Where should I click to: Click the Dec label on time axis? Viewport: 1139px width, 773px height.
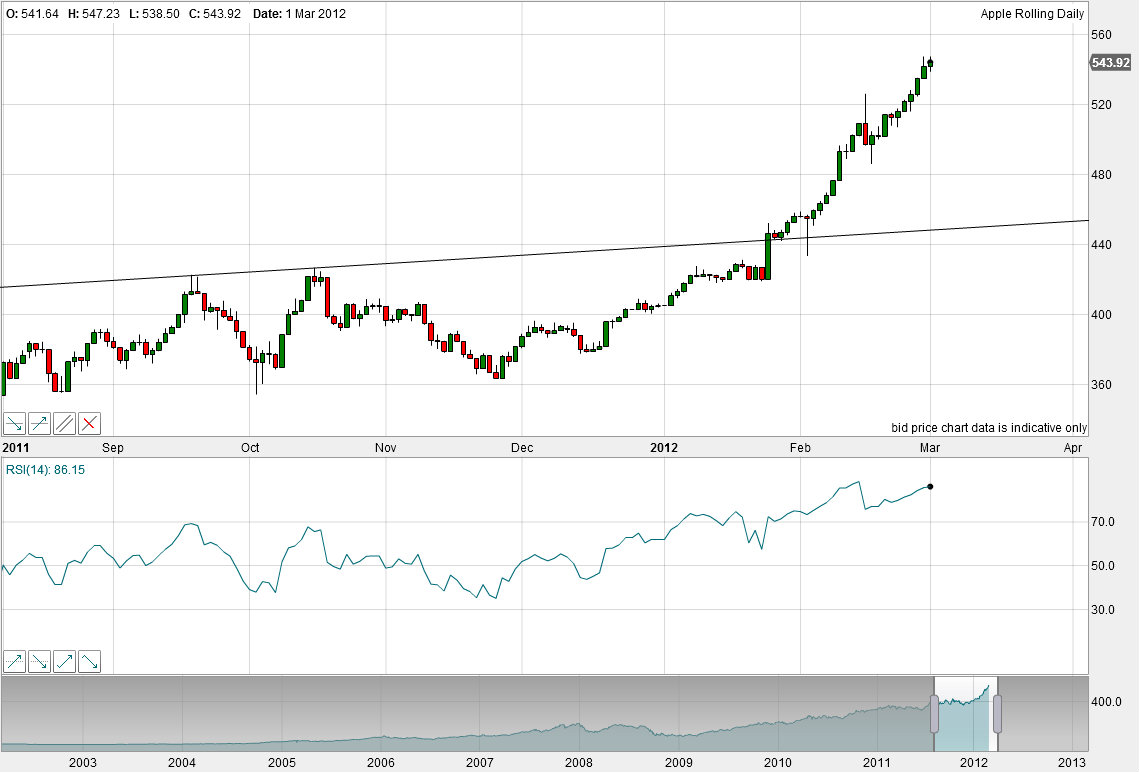[521, 448]
